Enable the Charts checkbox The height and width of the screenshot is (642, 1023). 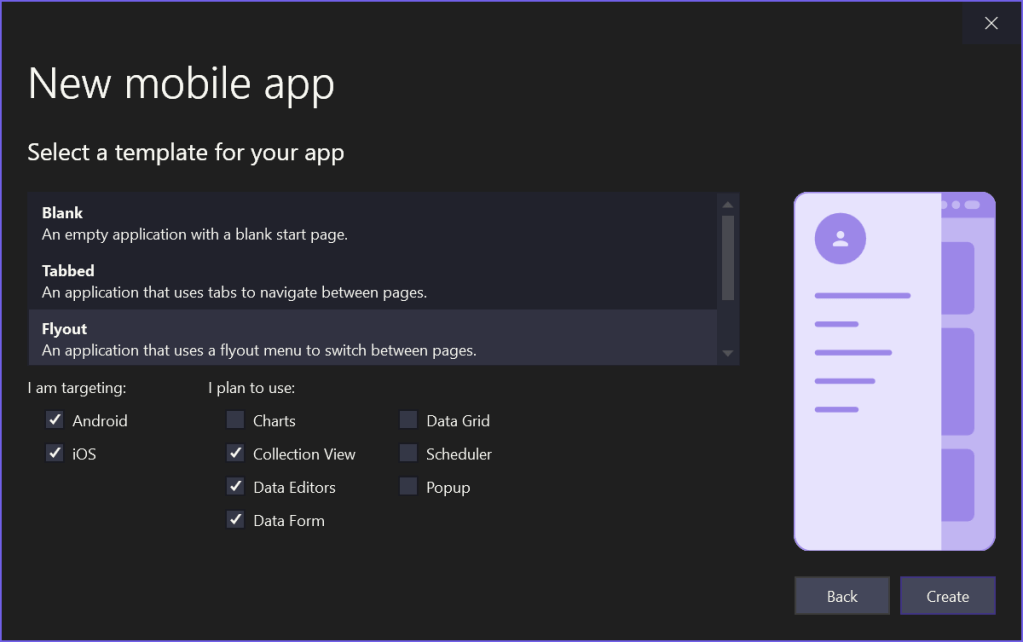pyautogui.click(x=235, y=420)
